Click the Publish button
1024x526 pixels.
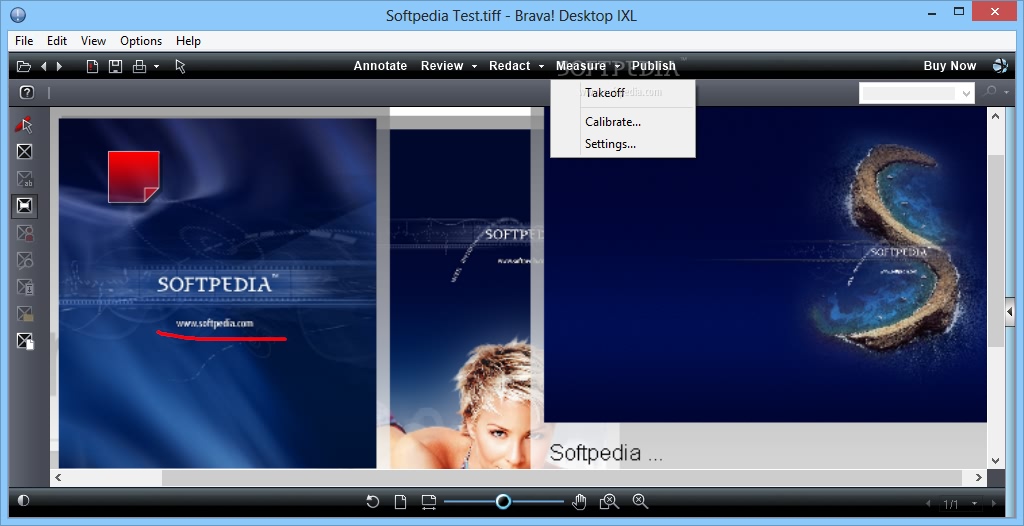[654, 66]
